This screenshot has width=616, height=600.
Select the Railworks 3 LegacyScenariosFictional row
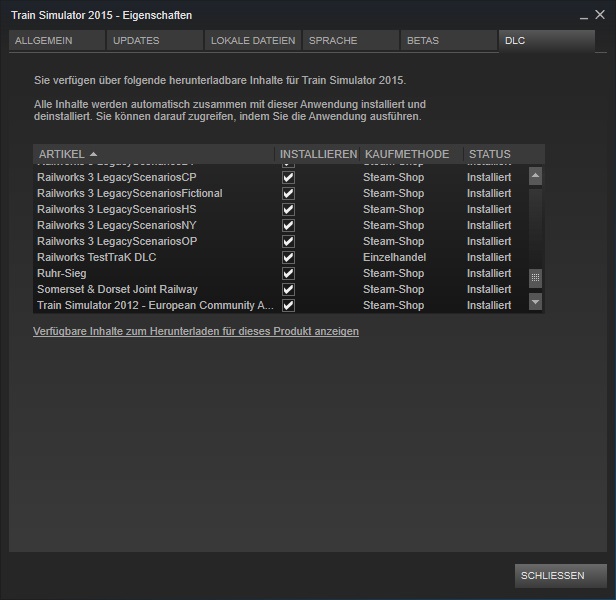(x=280, y=194)
